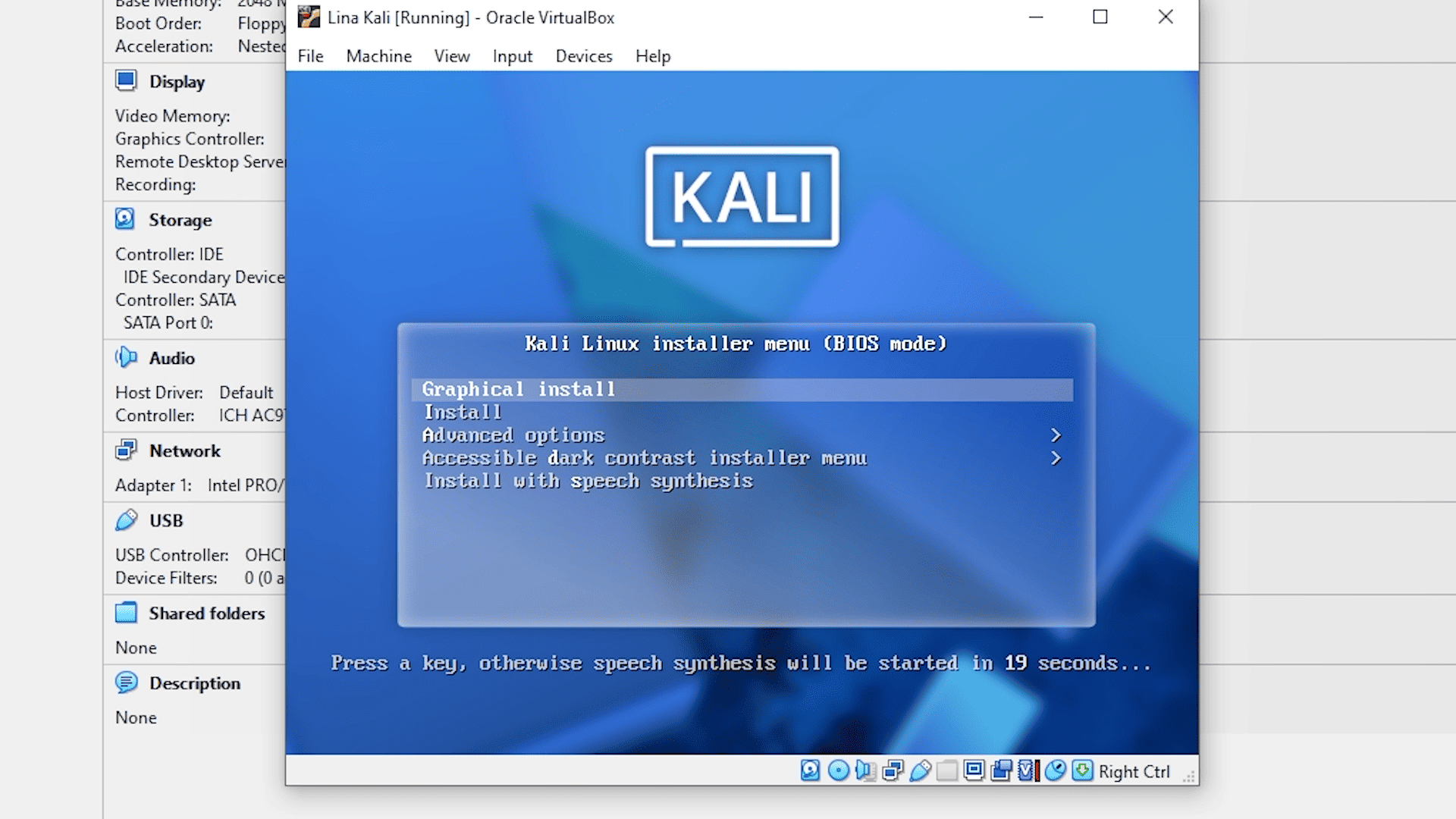Select the Install option
The height and width of the screenshot is (819, 1456).
pyautogui.click(x=463, y=412)
